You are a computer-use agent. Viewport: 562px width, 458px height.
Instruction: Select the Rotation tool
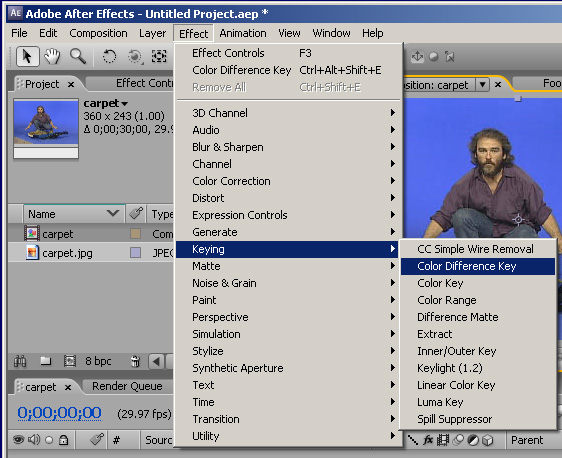pos(109,57)
